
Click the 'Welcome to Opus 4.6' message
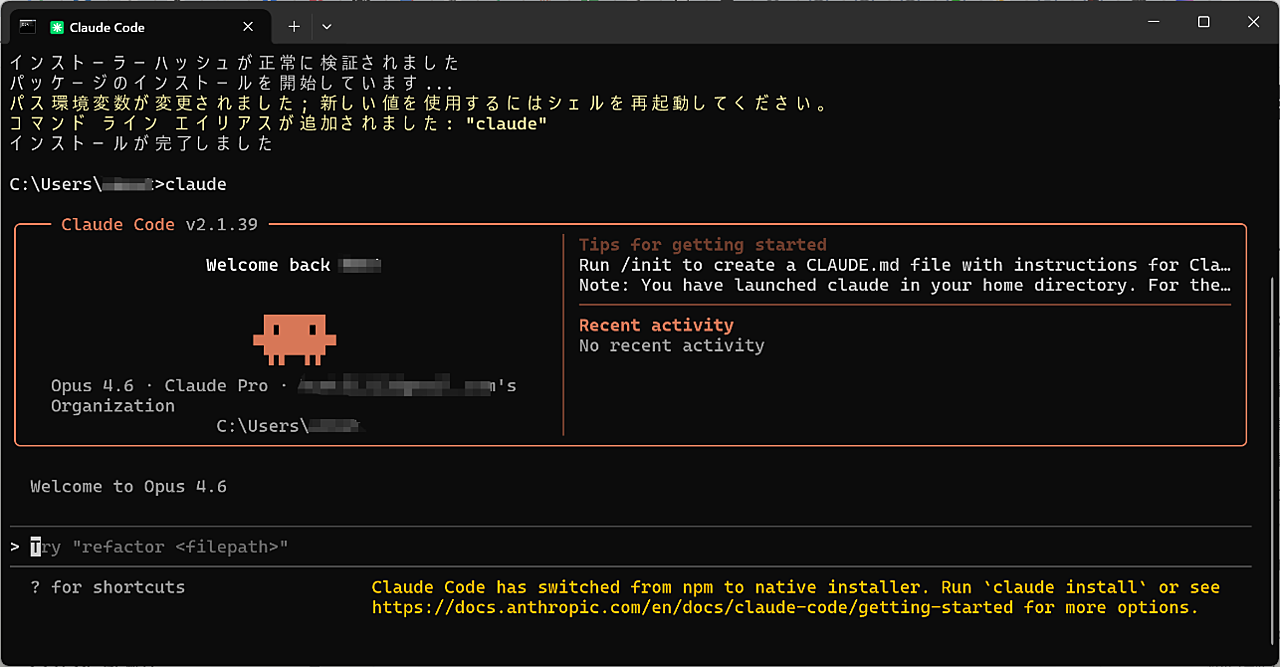[x=128, y=487]
